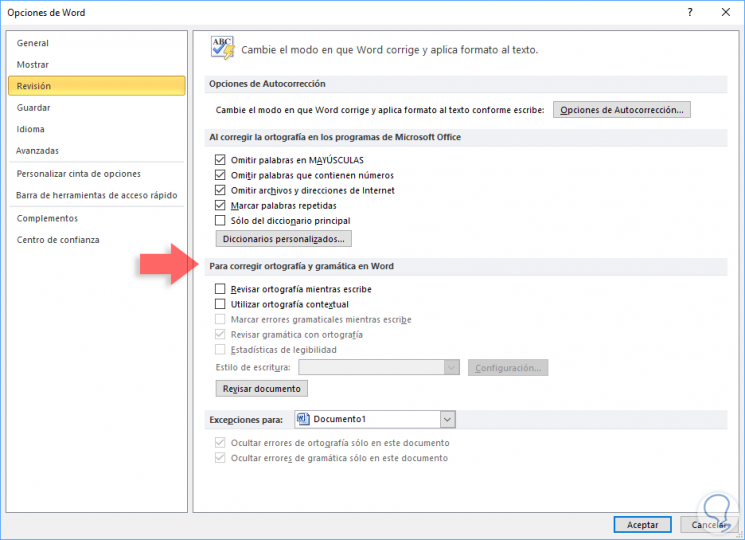Image resolution: width=745 pixels, height=540 pixels.
Task: Open Centro de confianza category
Action: pos(97,240)
